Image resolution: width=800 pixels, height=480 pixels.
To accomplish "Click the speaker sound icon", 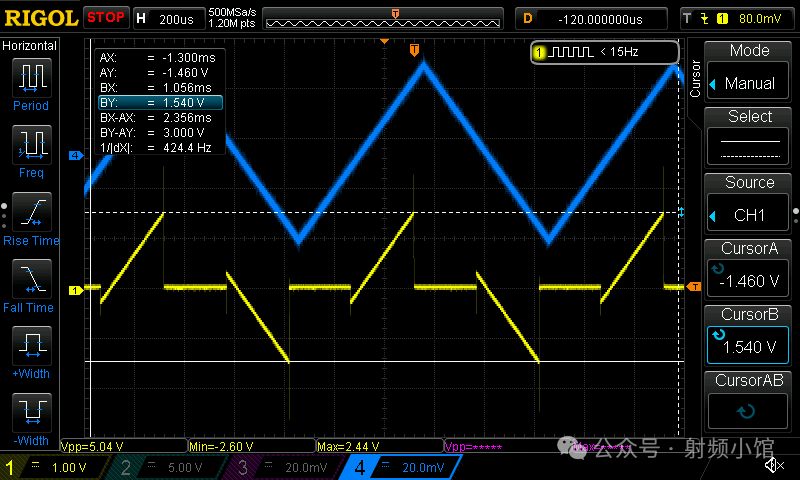I will [x=773, y=465].
